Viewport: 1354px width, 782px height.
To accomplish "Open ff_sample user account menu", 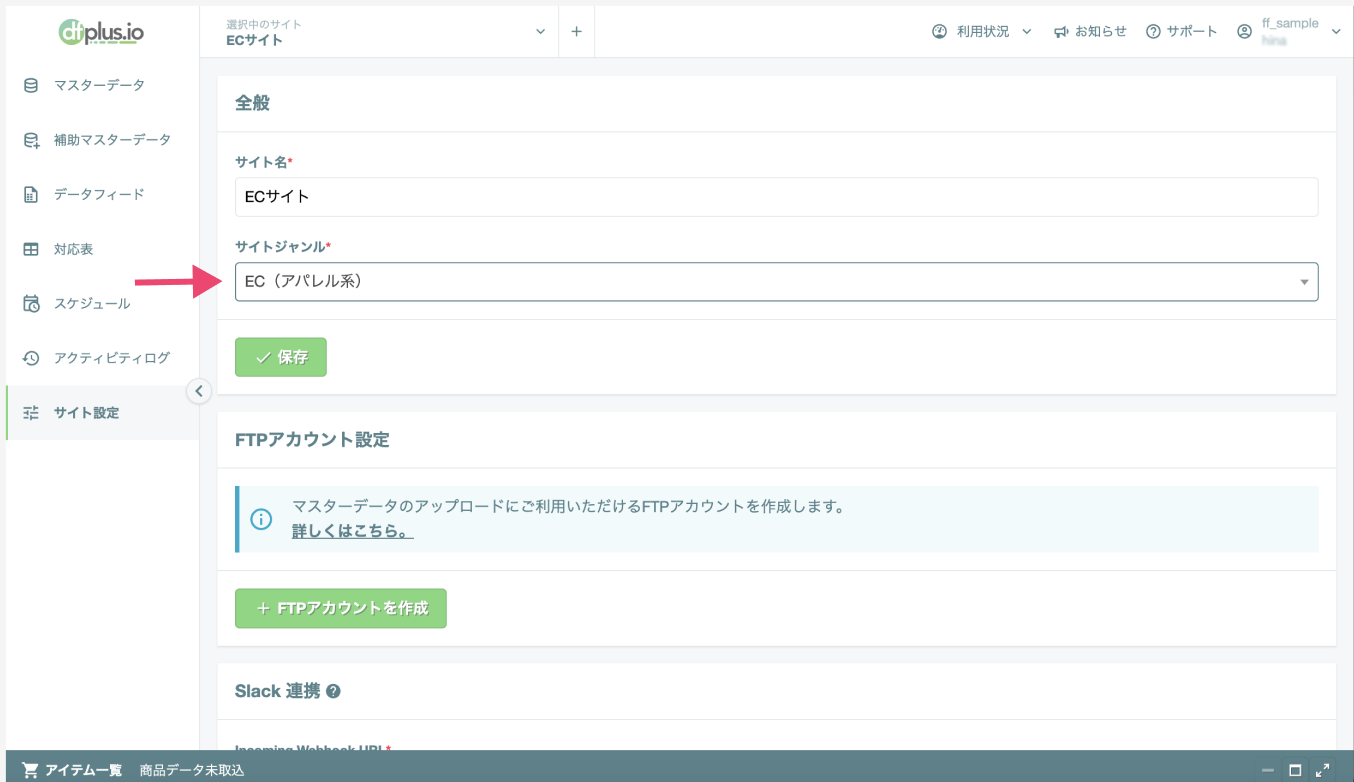I will pos(1289,32).
